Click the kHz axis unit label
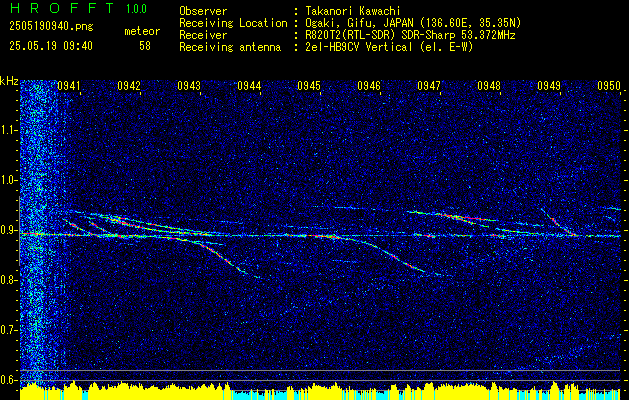The height and width of the screenshot is (400, 629). click(x=9, y=81)
